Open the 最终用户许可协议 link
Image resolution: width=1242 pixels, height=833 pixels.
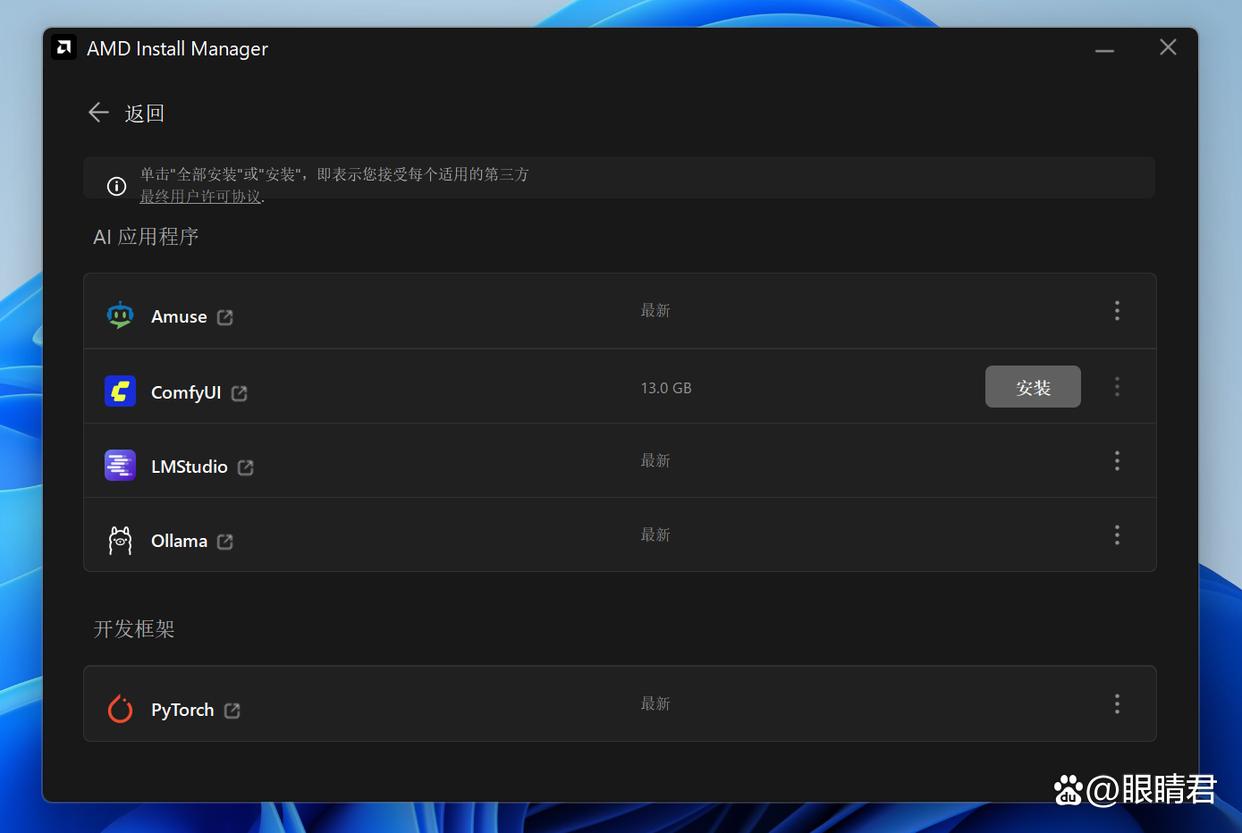coord(200,197)
